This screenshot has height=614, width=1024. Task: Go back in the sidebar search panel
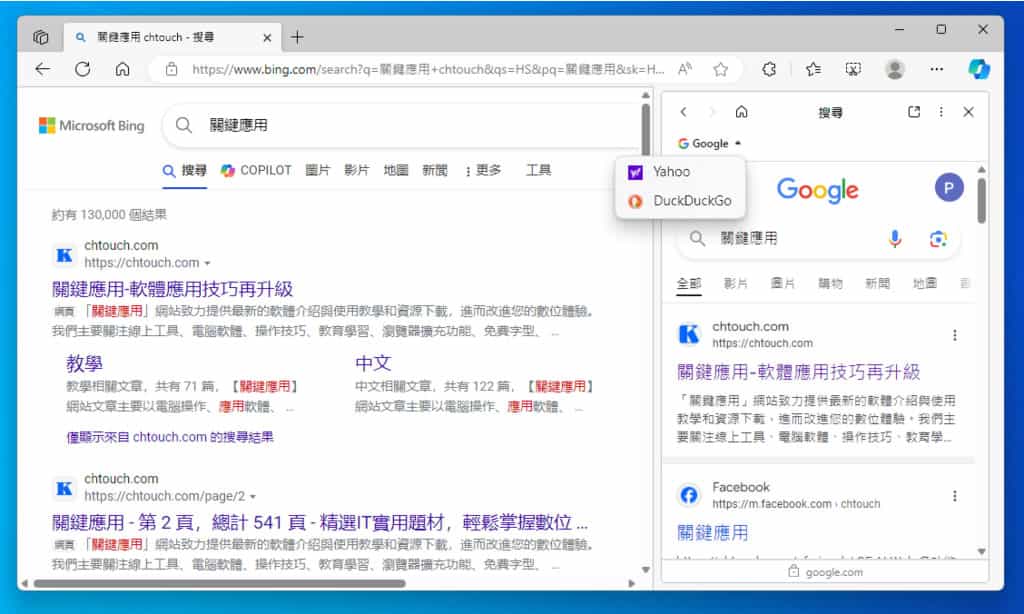click(x=683, y=112)
